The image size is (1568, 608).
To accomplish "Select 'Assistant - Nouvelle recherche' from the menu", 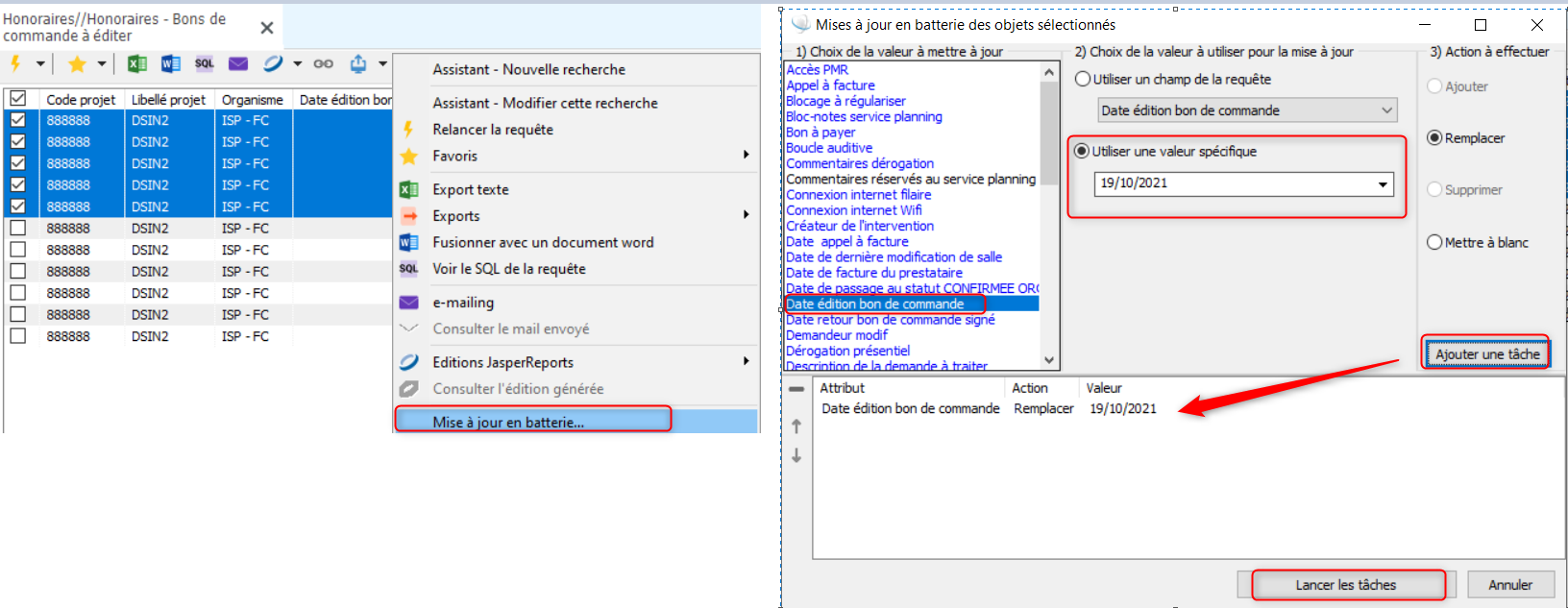I will click(x=528, y=69).
